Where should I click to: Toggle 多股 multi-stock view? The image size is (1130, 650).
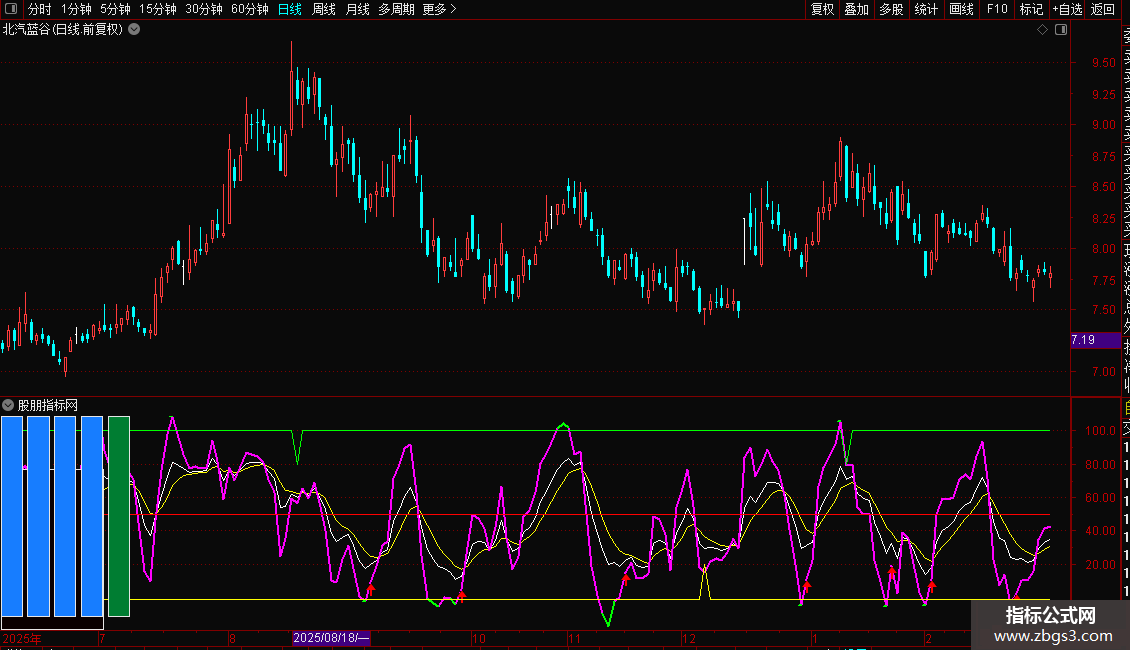point(891,9)
